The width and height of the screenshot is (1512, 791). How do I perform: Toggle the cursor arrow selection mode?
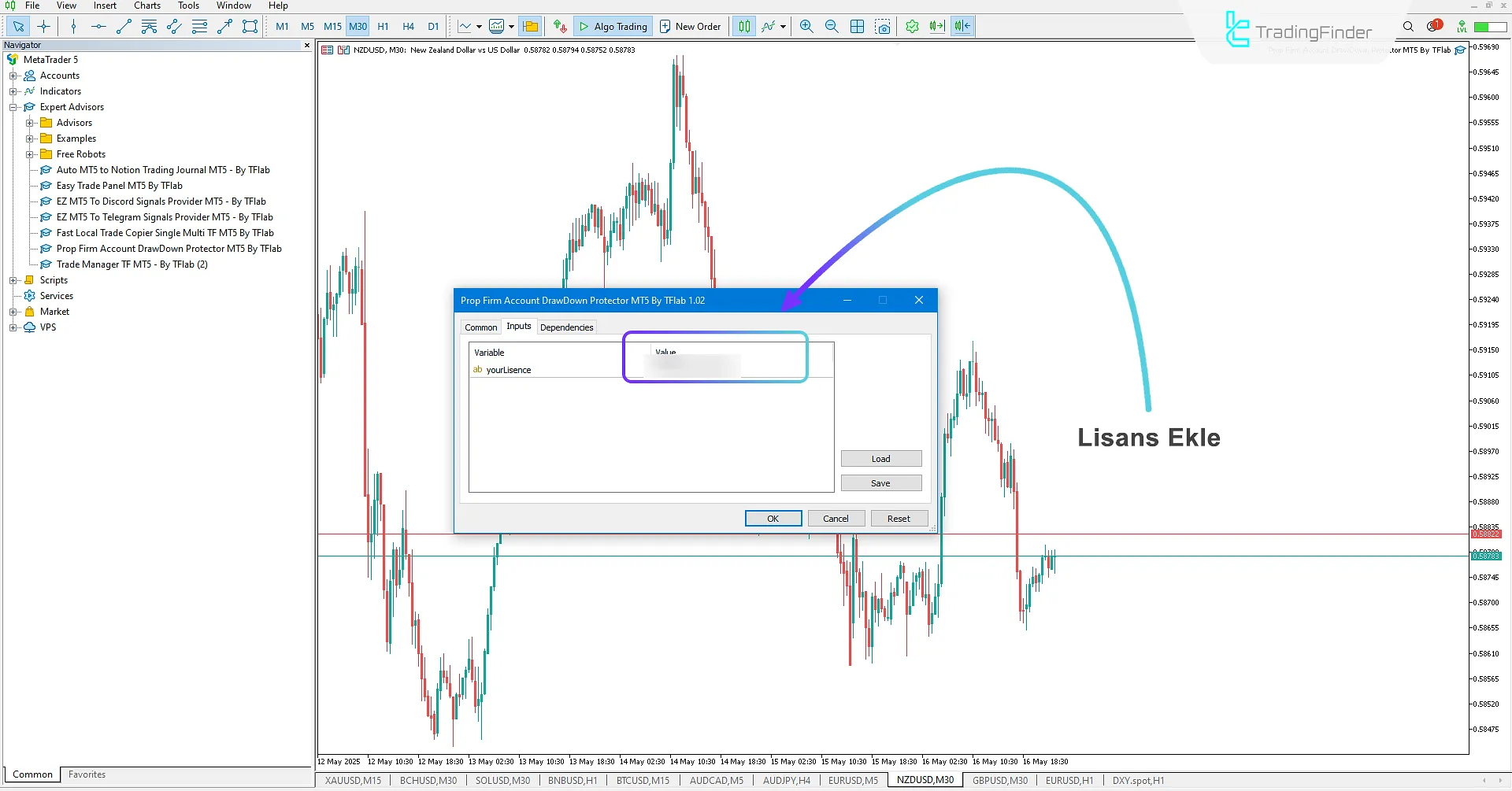click(17, 26)
